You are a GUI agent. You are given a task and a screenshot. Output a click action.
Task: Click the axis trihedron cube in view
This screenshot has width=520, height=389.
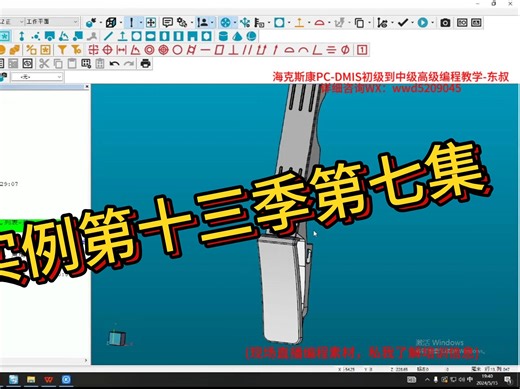click(x=117, y=338)
